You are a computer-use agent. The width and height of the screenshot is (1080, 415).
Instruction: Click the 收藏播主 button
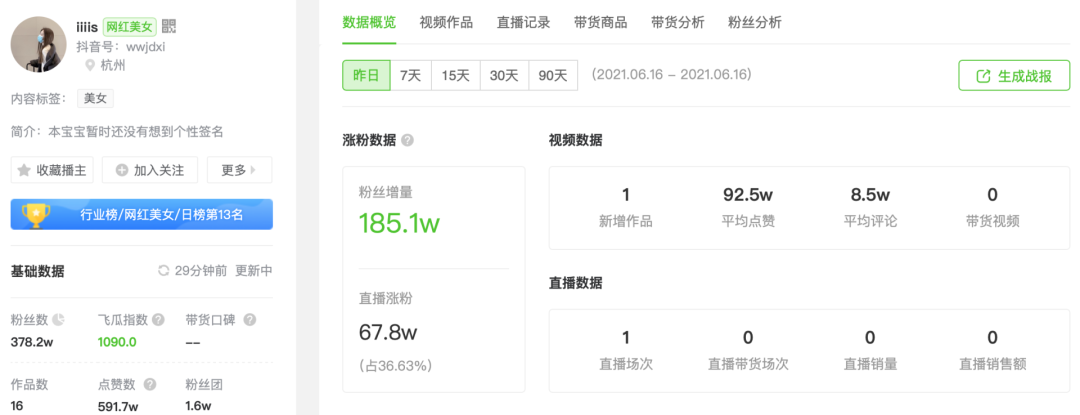coord(52,170)
